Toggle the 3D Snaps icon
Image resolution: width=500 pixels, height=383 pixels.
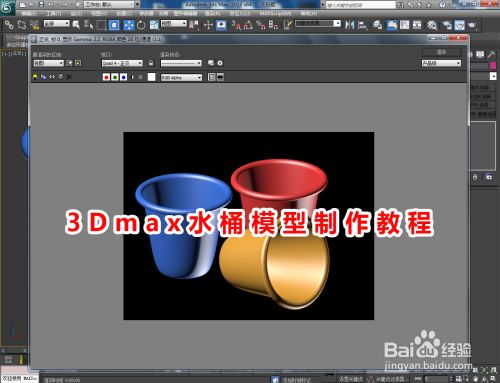[236, 25]
